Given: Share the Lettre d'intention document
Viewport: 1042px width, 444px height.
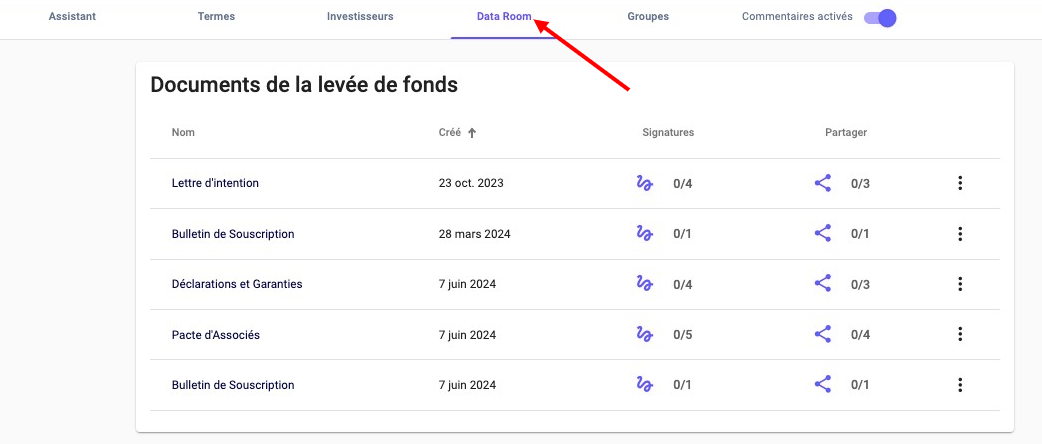Looking at the screenshot, I should [x=823, y=183].
